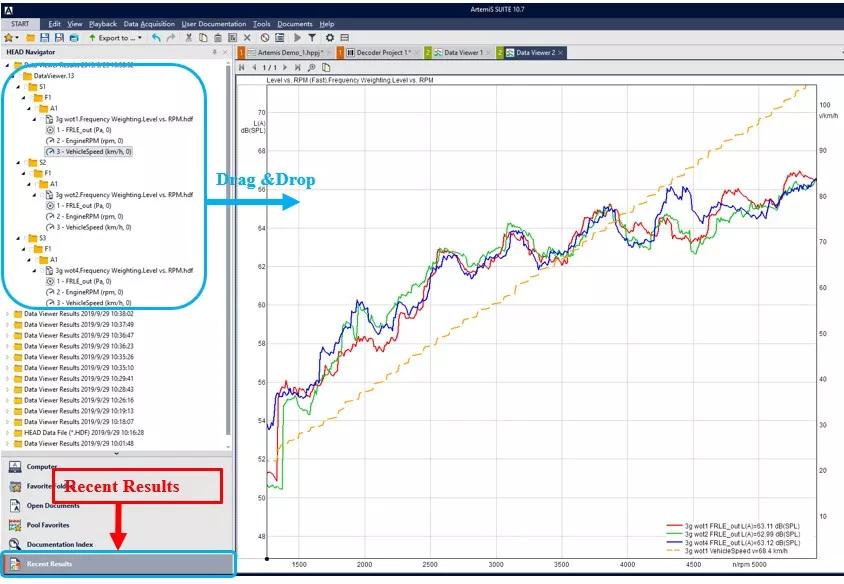
Task: Click the undo arrow in the toolbar
Action: [157, 38]
